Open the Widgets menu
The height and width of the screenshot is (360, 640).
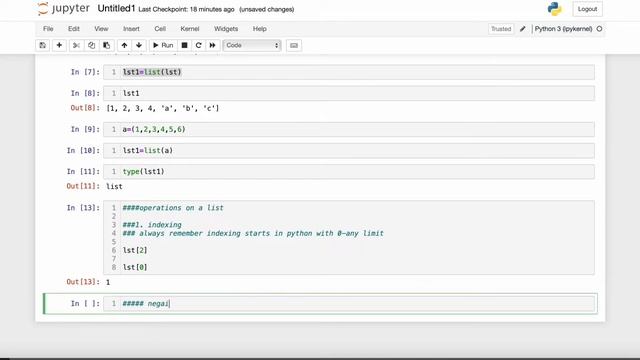pos(226,29)
